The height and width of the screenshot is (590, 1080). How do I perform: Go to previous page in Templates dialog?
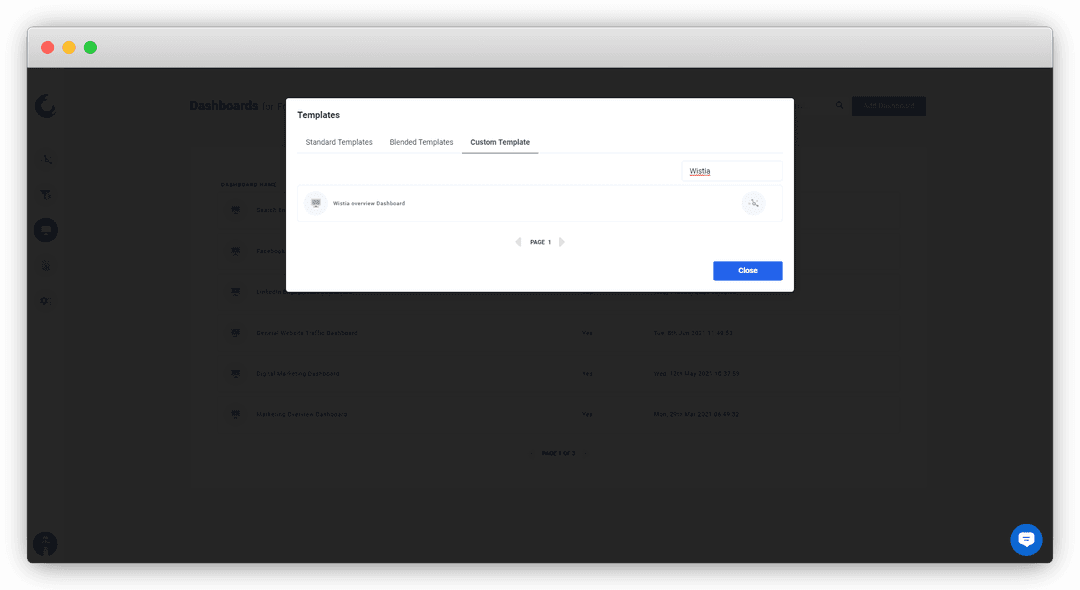tap(518, 242)
